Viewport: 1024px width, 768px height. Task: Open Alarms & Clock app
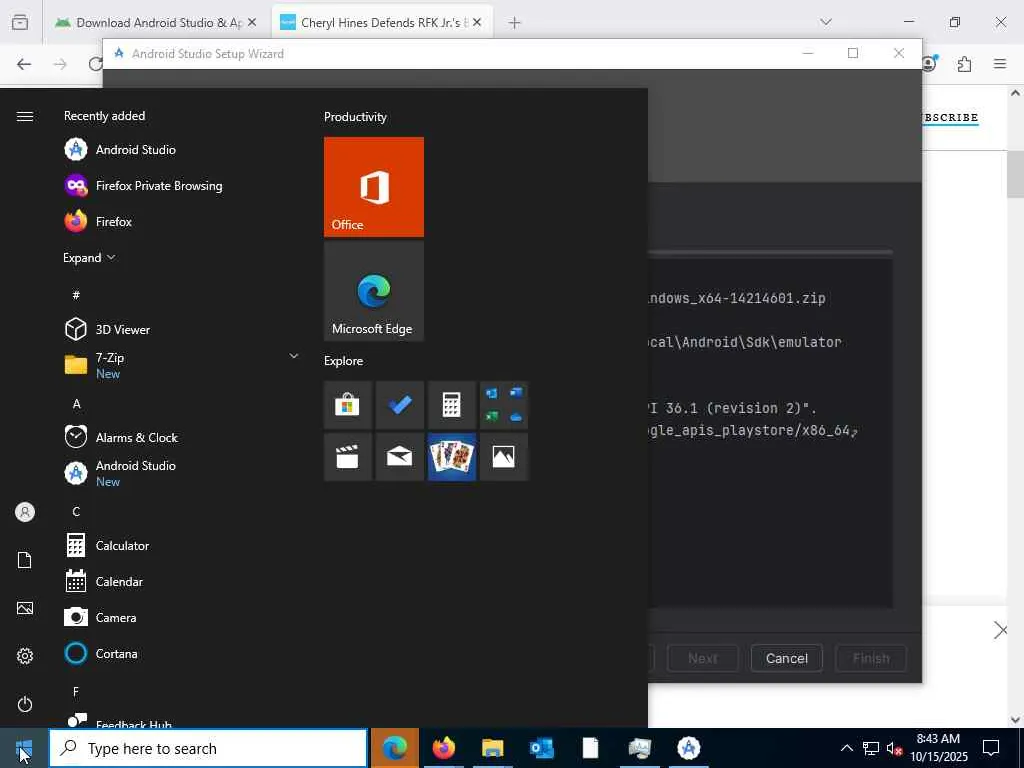(180, 437)
